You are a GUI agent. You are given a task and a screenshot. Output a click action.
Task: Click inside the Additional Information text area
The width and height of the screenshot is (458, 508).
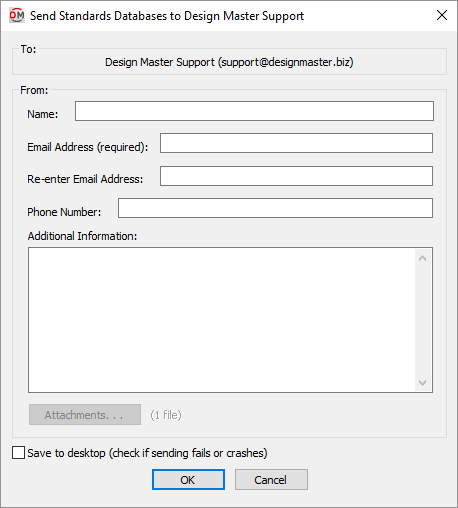coord(222,320)
